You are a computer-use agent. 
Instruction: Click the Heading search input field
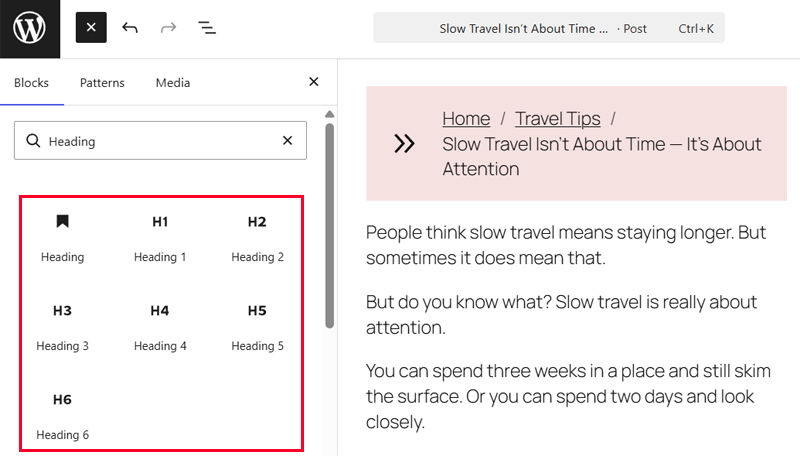160,141
